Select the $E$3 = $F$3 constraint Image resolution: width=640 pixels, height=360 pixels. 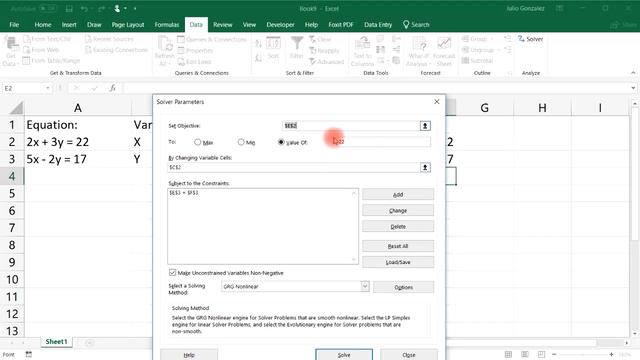184,193
